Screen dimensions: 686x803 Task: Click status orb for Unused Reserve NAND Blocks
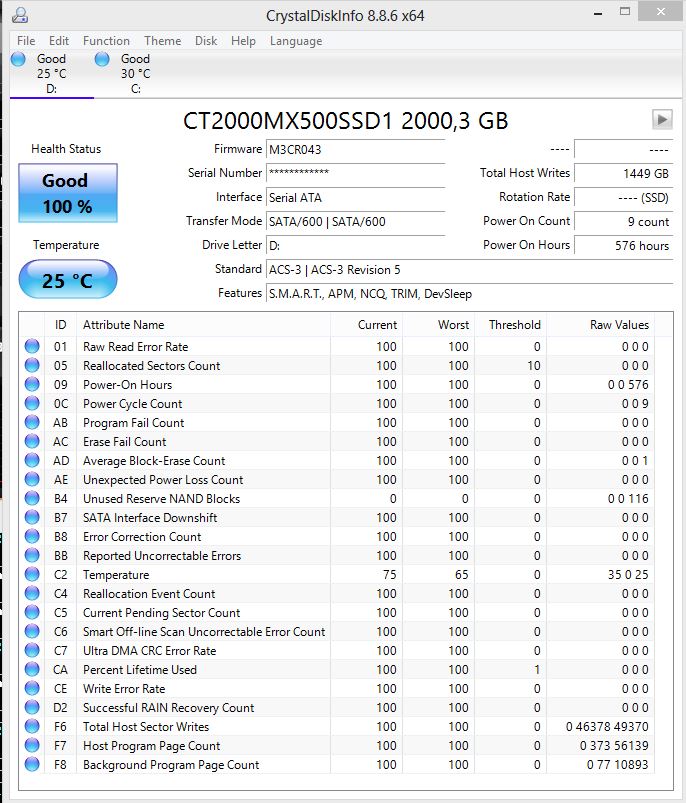click(x=32, y=498)
